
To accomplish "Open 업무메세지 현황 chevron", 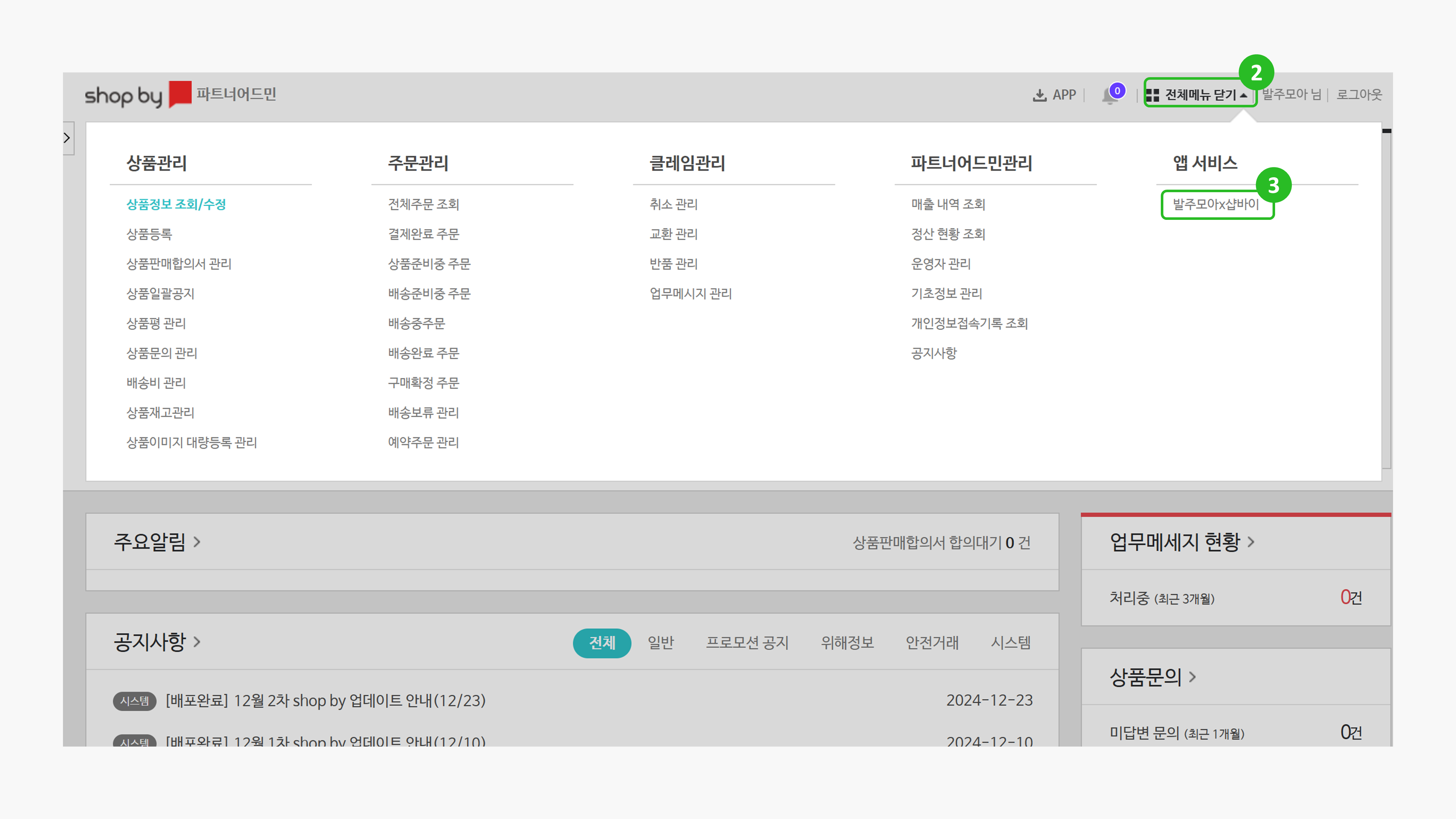I will coord(1251,542).
